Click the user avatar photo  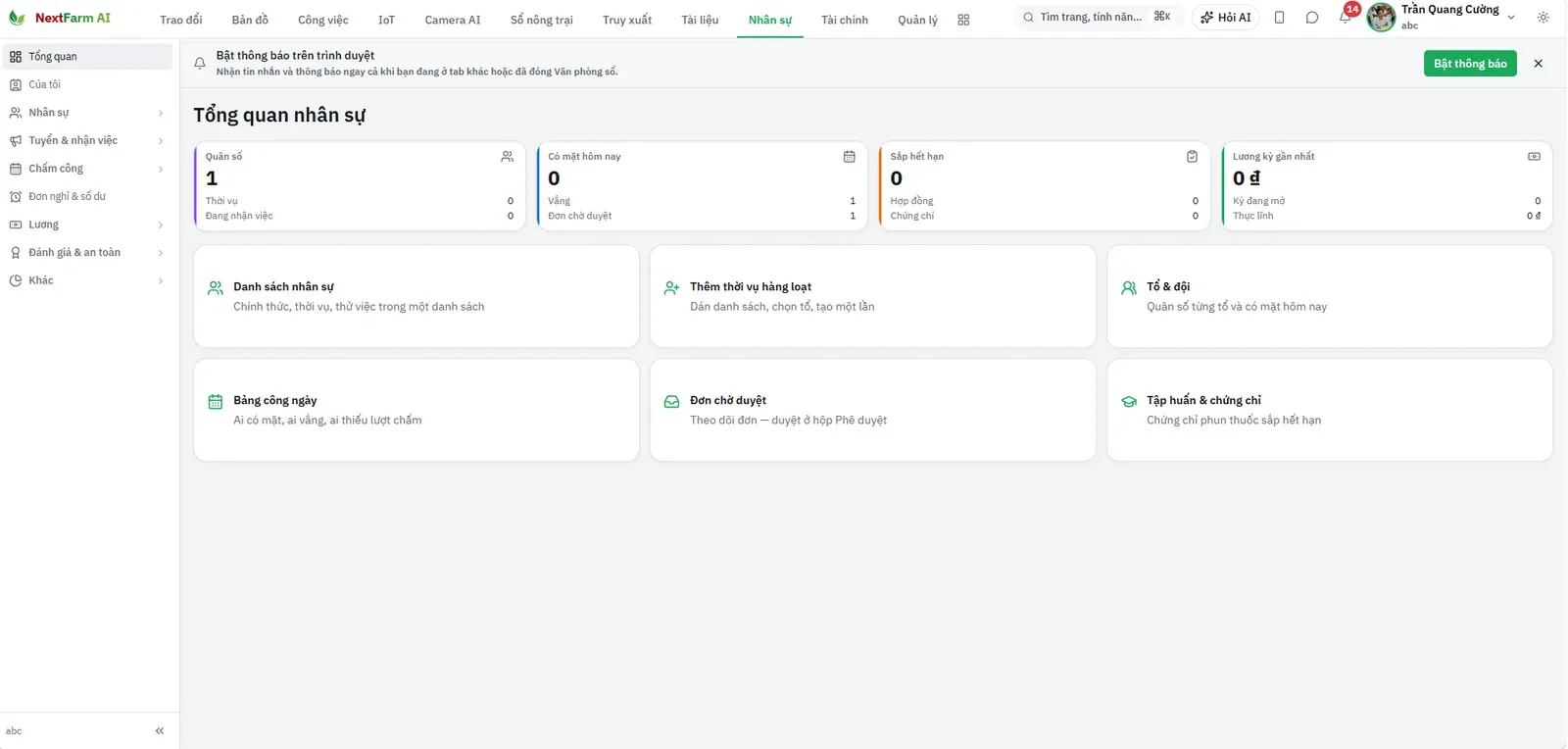click(x=1381, y=17)
